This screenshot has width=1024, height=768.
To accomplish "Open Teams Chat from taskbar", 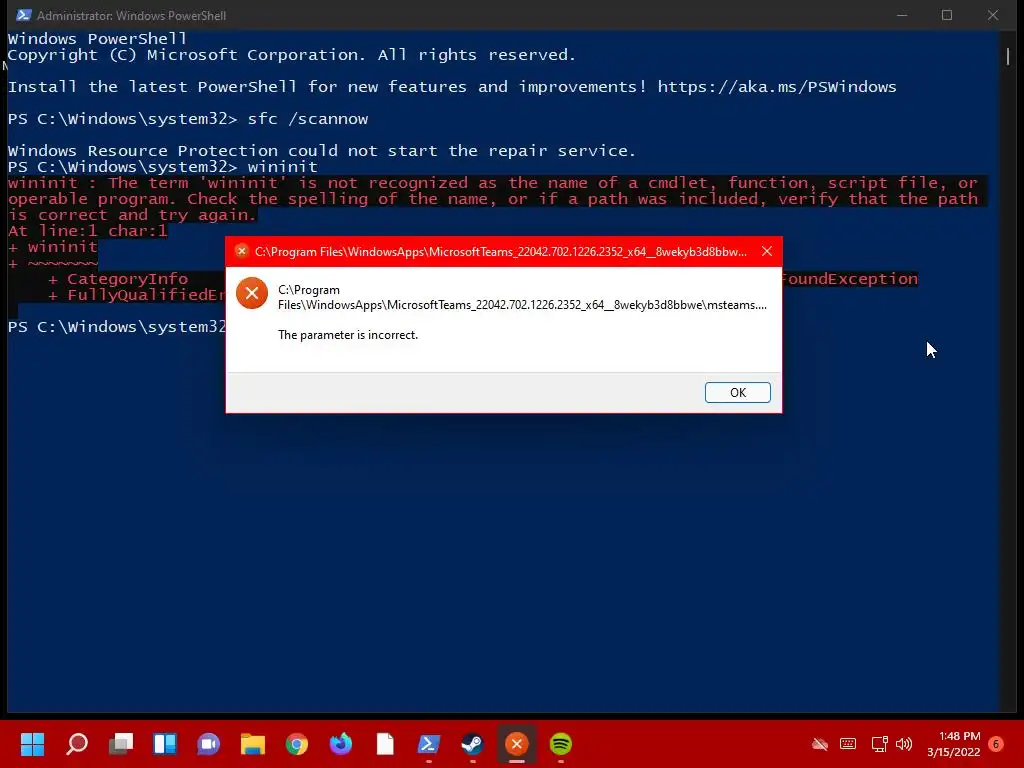I will point(208,744).
